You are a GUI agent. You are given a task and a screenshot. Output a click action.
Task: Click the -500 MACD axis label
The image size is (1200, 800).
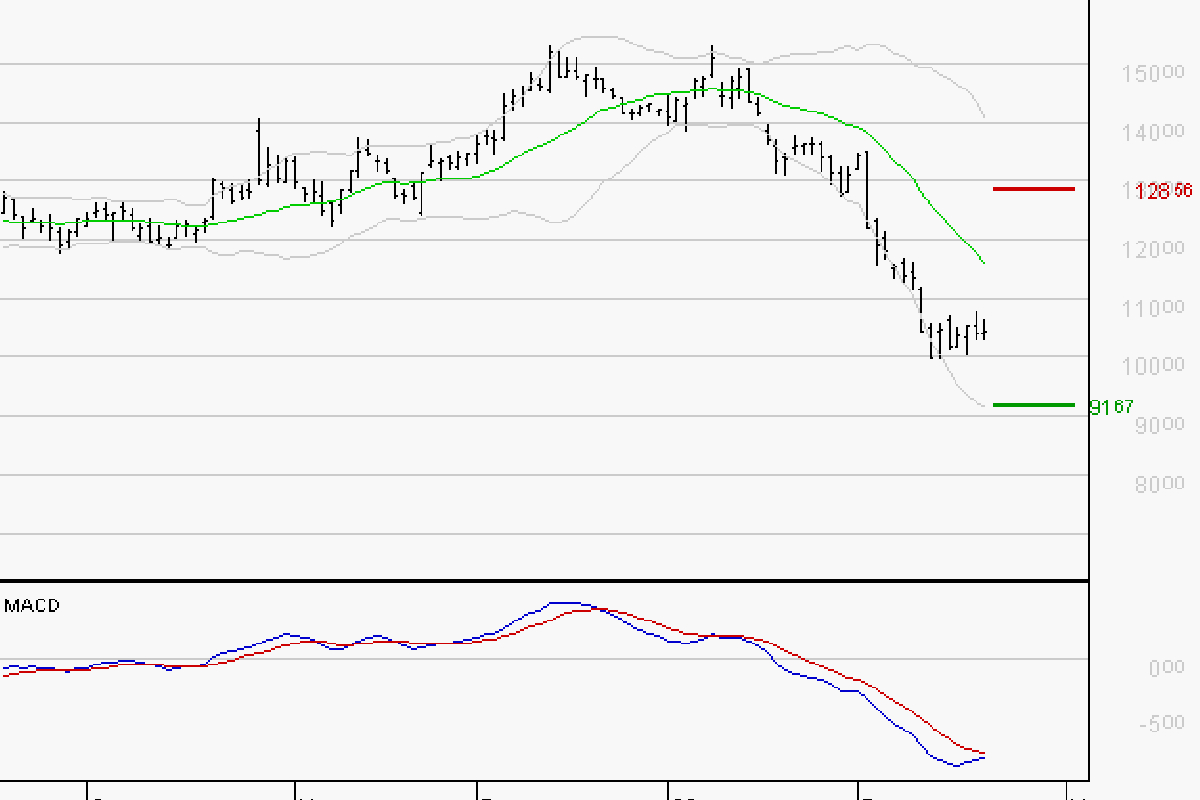(x=1162, y=723)
